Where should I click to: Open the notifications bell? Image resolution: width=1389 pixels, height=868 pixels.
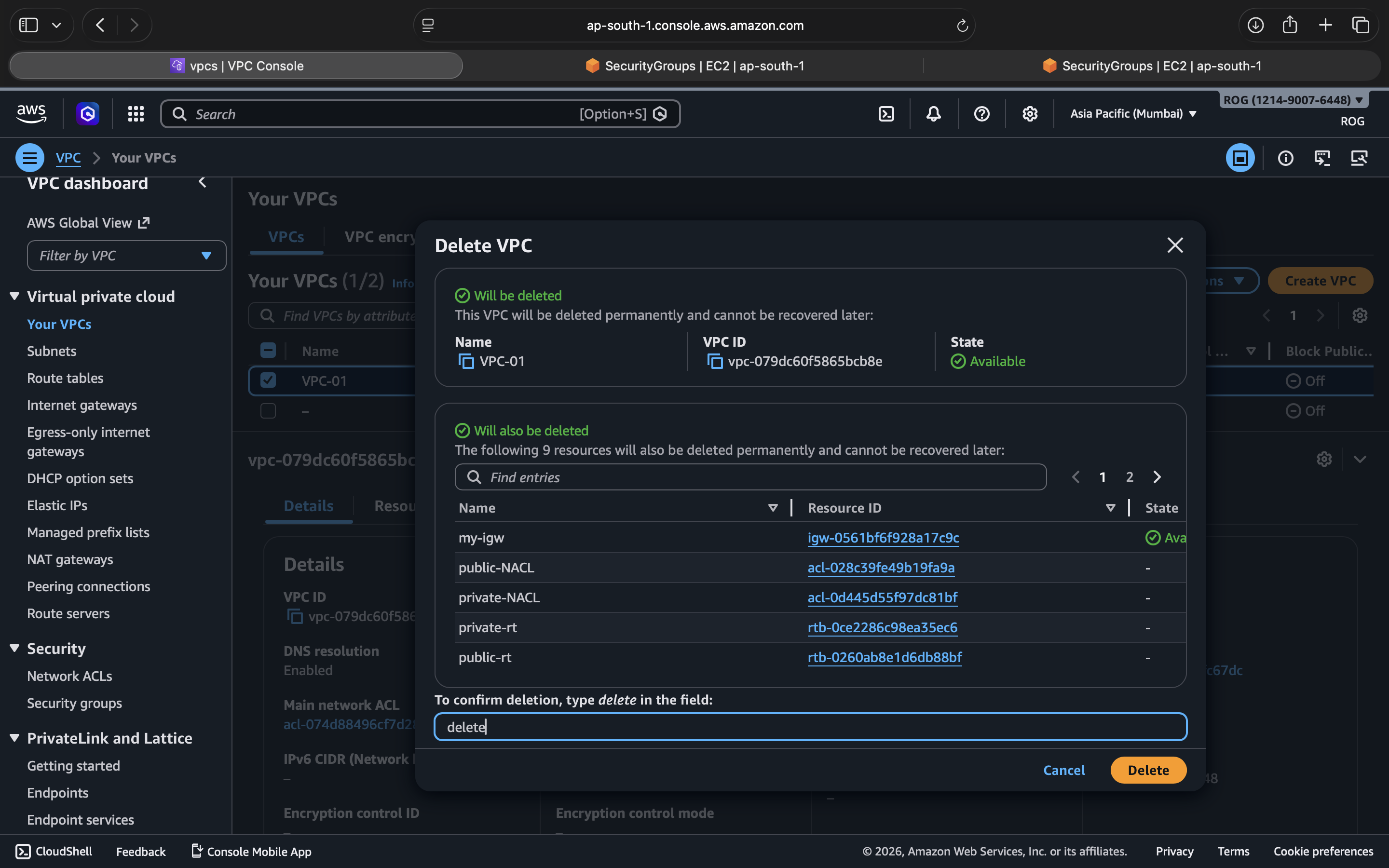pos(933,114)
